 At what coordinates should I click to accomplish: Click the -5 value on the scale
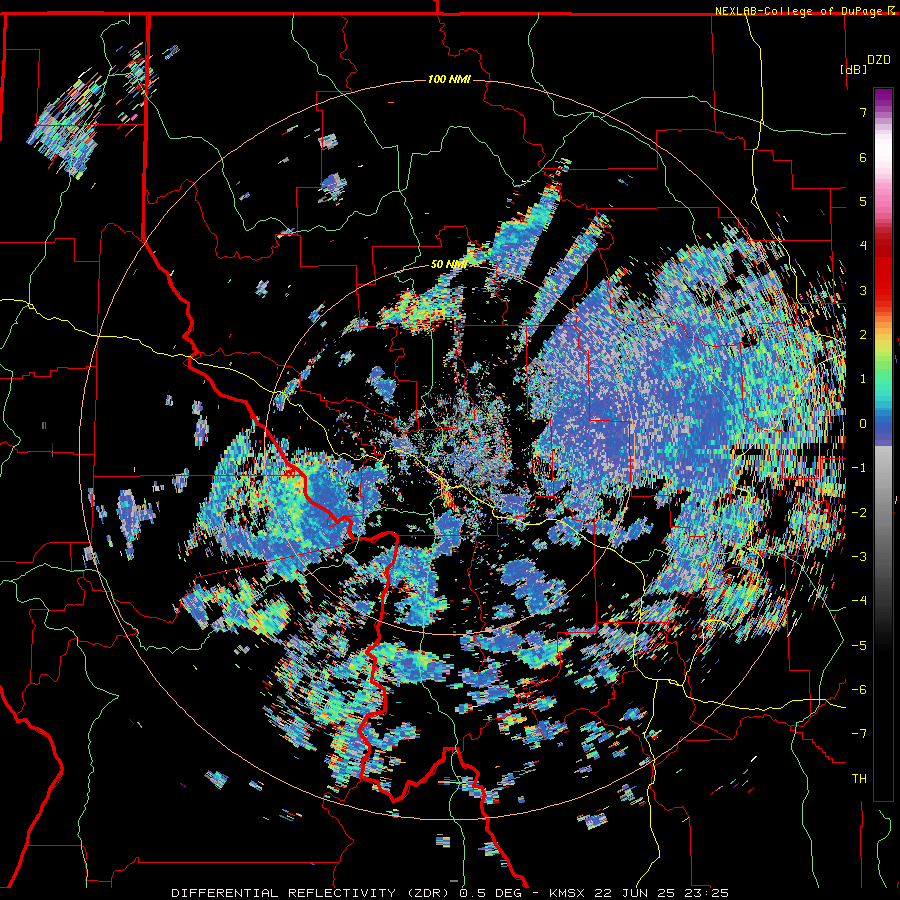[x=859, y=646]
